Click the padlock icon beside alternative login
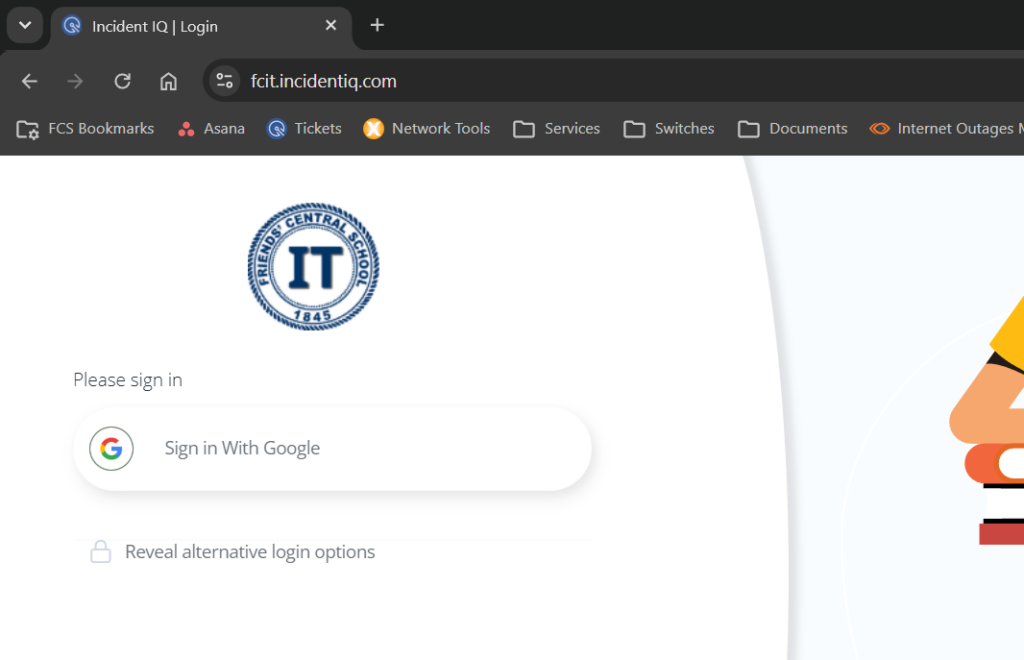The image size is (1024, 660). [101, 552]
